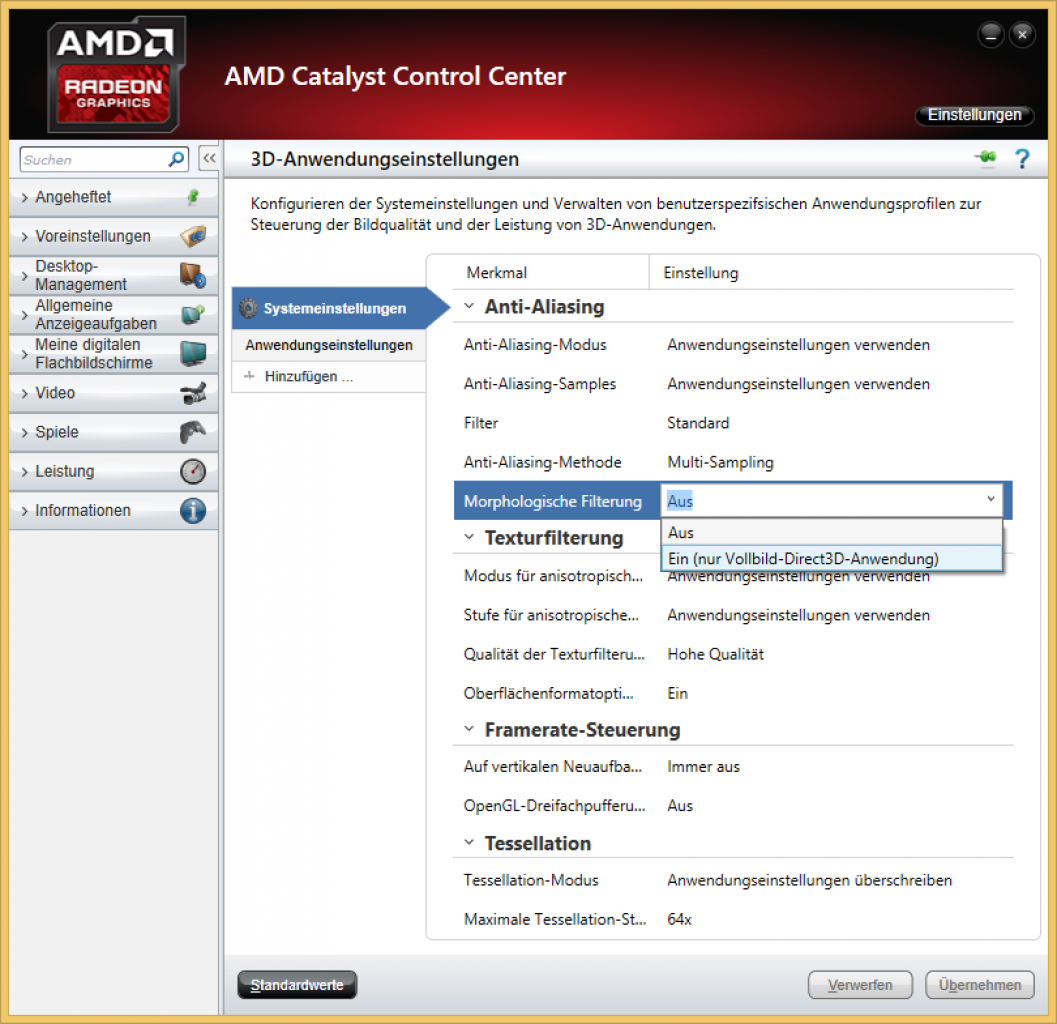
Task: Click the Filter value 'Standard'
Action: point(698,423)
